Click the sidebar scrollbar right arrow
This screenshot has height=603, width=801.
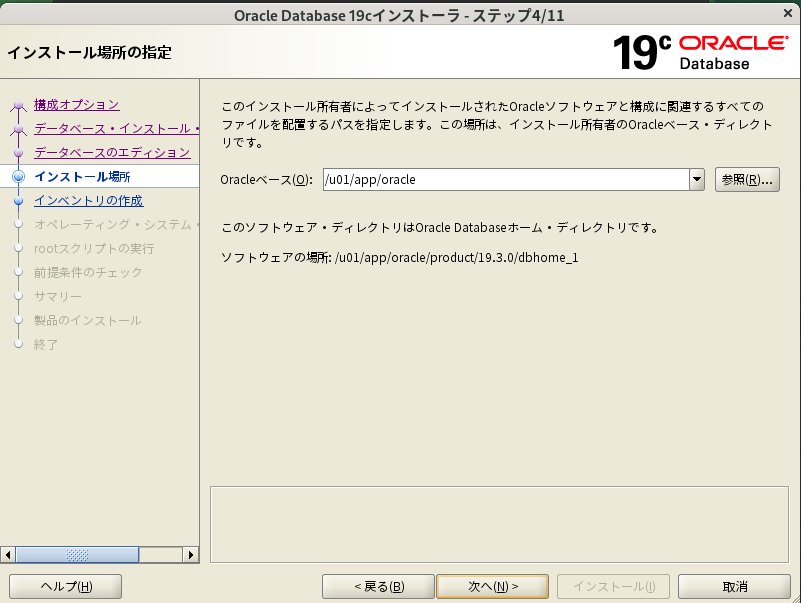pos(191,554)
